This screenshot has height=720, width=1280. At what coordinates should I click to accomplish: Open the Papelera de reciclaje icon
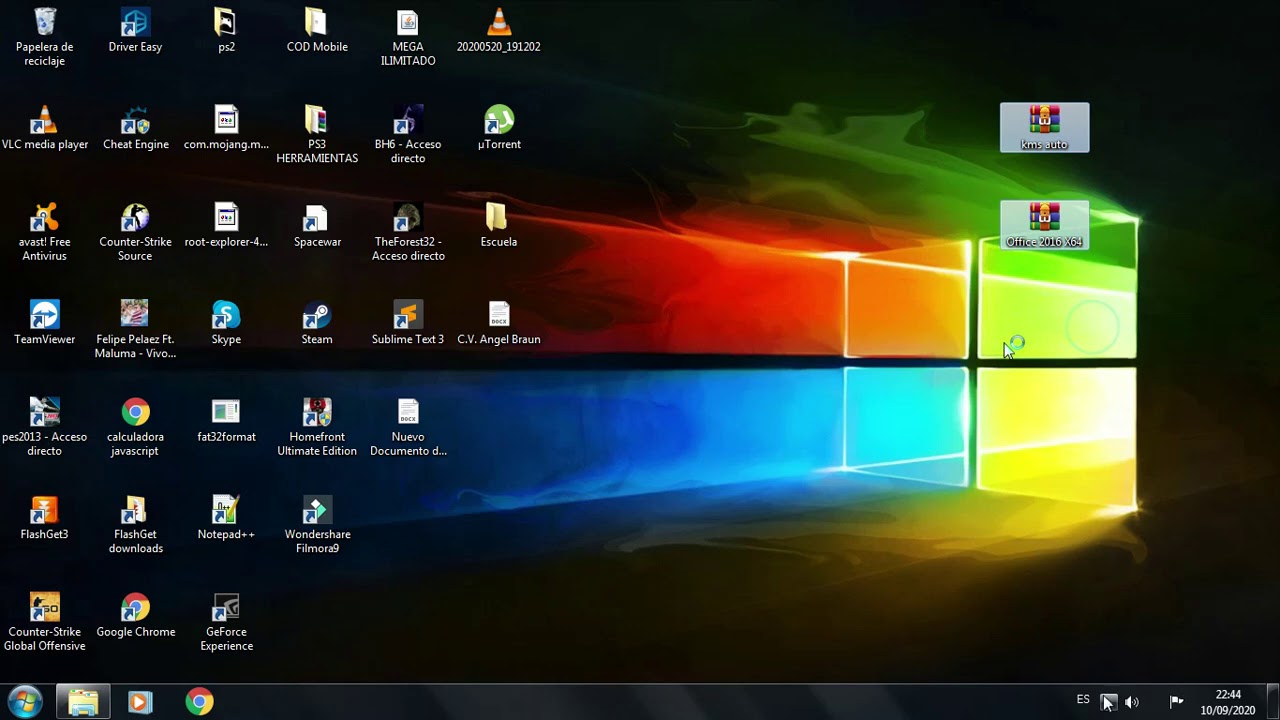(x=45, y=37)
